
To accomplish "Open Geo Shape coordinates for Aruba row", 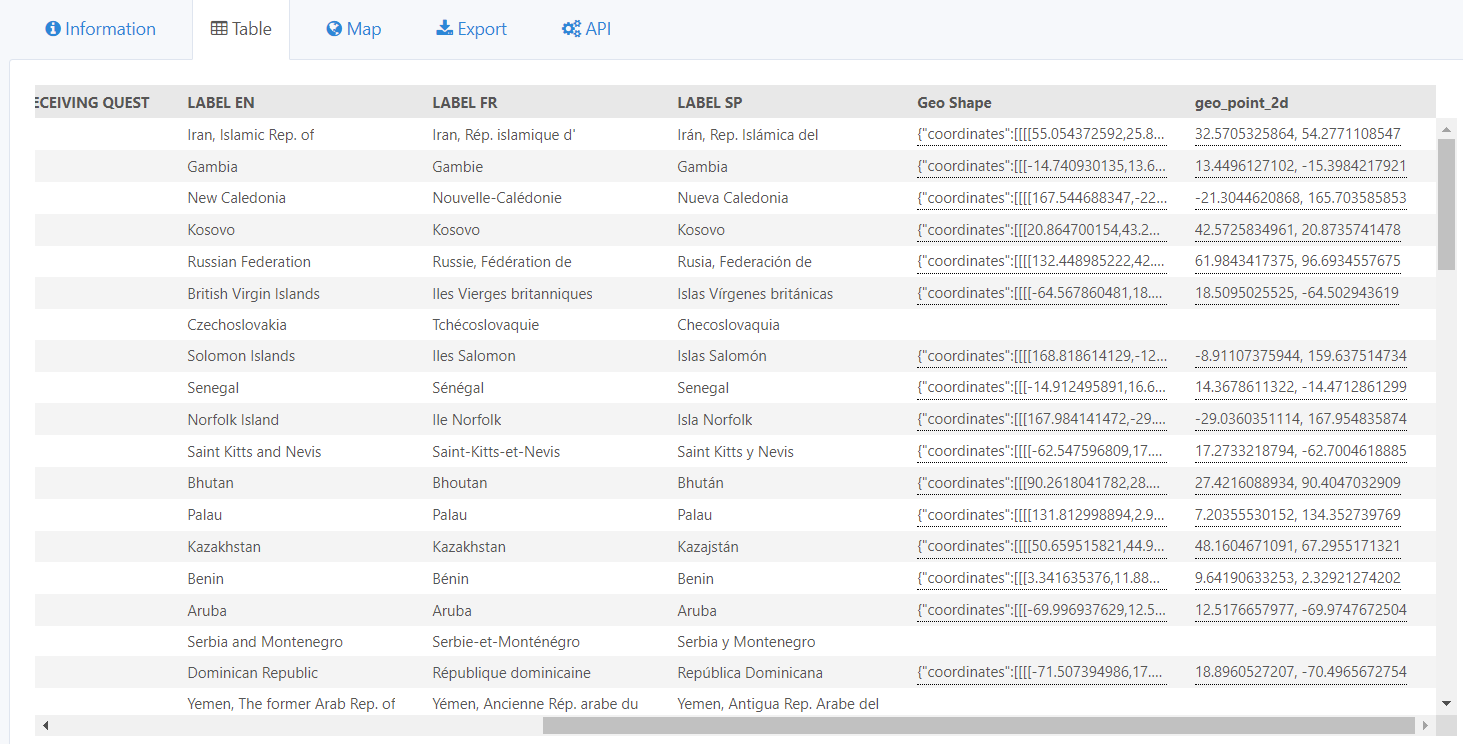I will 1041,611.
